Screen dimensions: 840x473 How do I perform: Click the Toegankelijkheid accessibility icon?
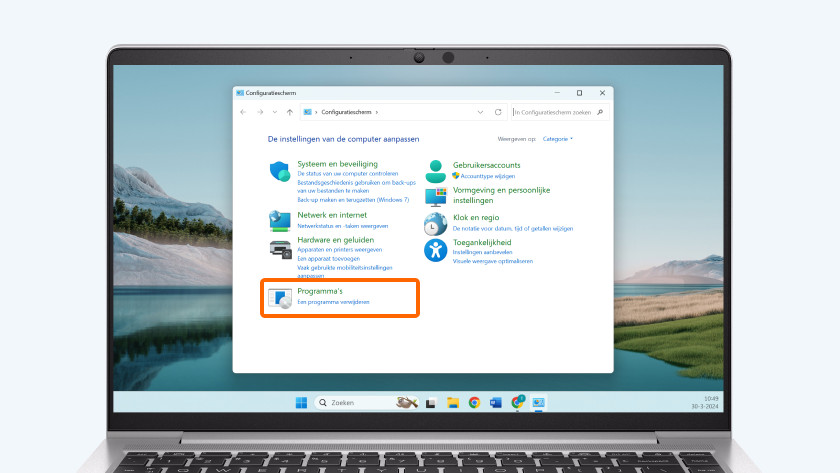click(x=436, y=250)
